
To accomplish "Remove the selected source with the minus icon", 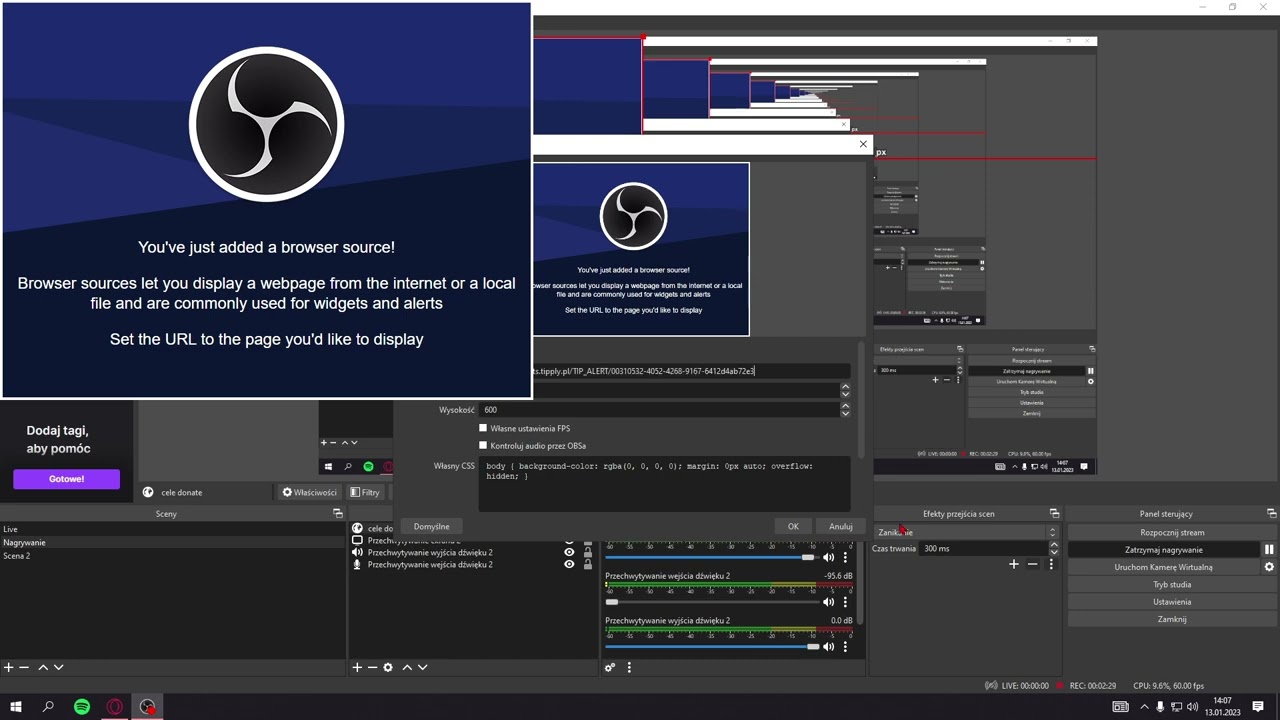I will coord(372,667).
